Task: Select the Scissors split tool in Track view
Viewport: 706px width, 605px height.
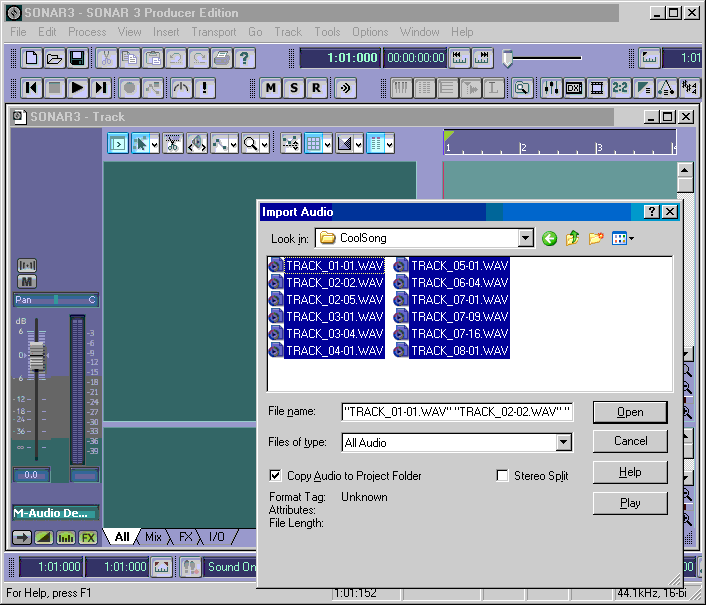Action: point(173,144)
